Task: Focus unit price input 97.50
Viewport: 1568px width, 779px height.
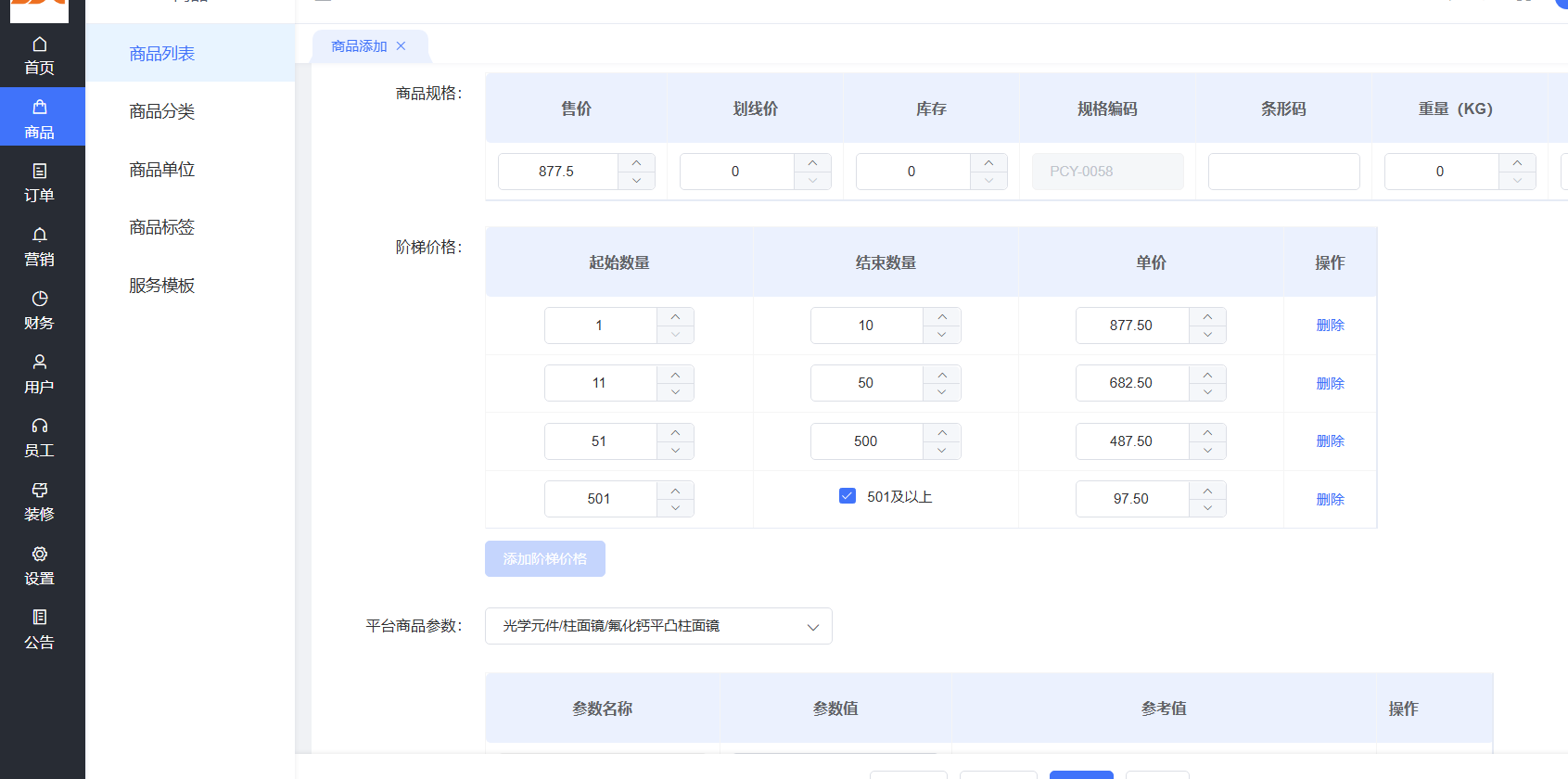Action: [x=1132, y=499]
